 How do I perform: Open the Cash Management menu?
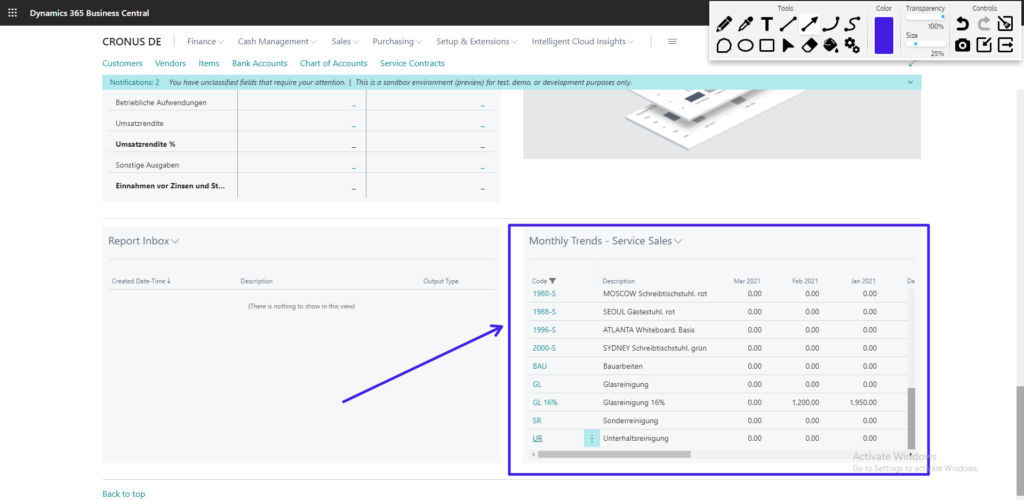[x=277, y=42]
